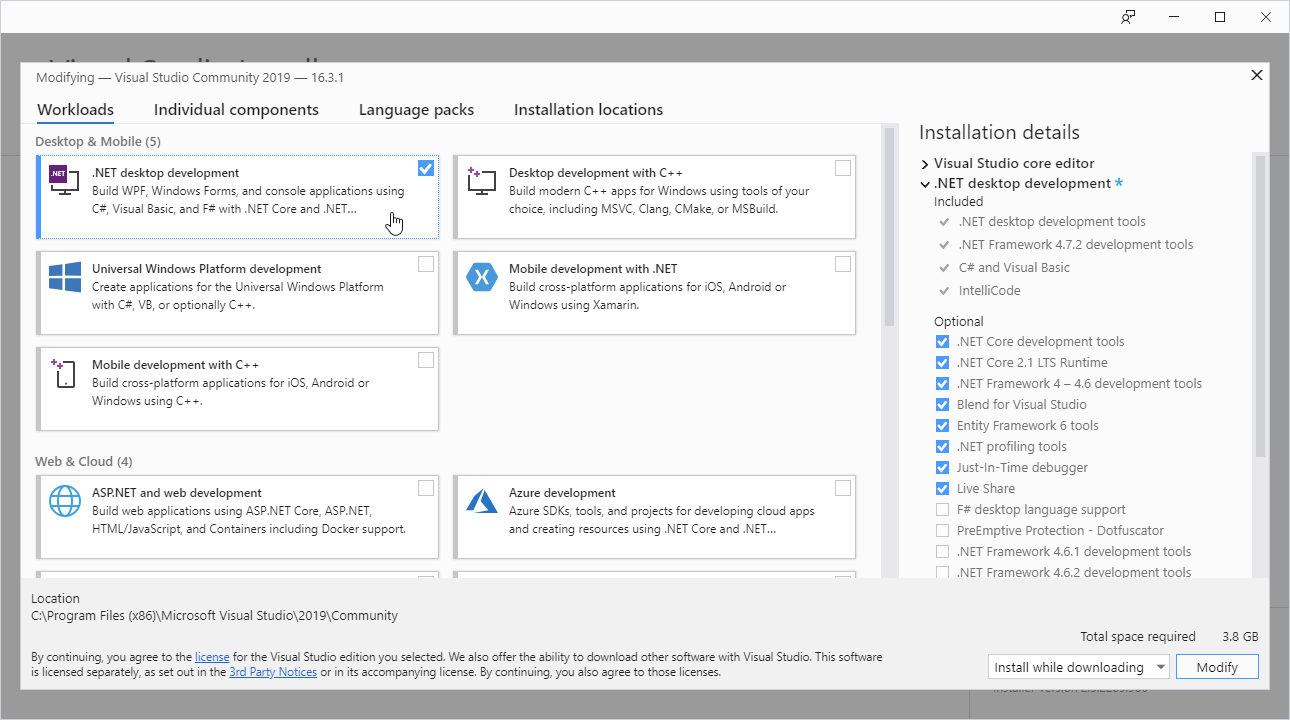Uncheck the .NET desktop development workload checkbox
The image size is (1290, 720).
[x=426, y=168]
